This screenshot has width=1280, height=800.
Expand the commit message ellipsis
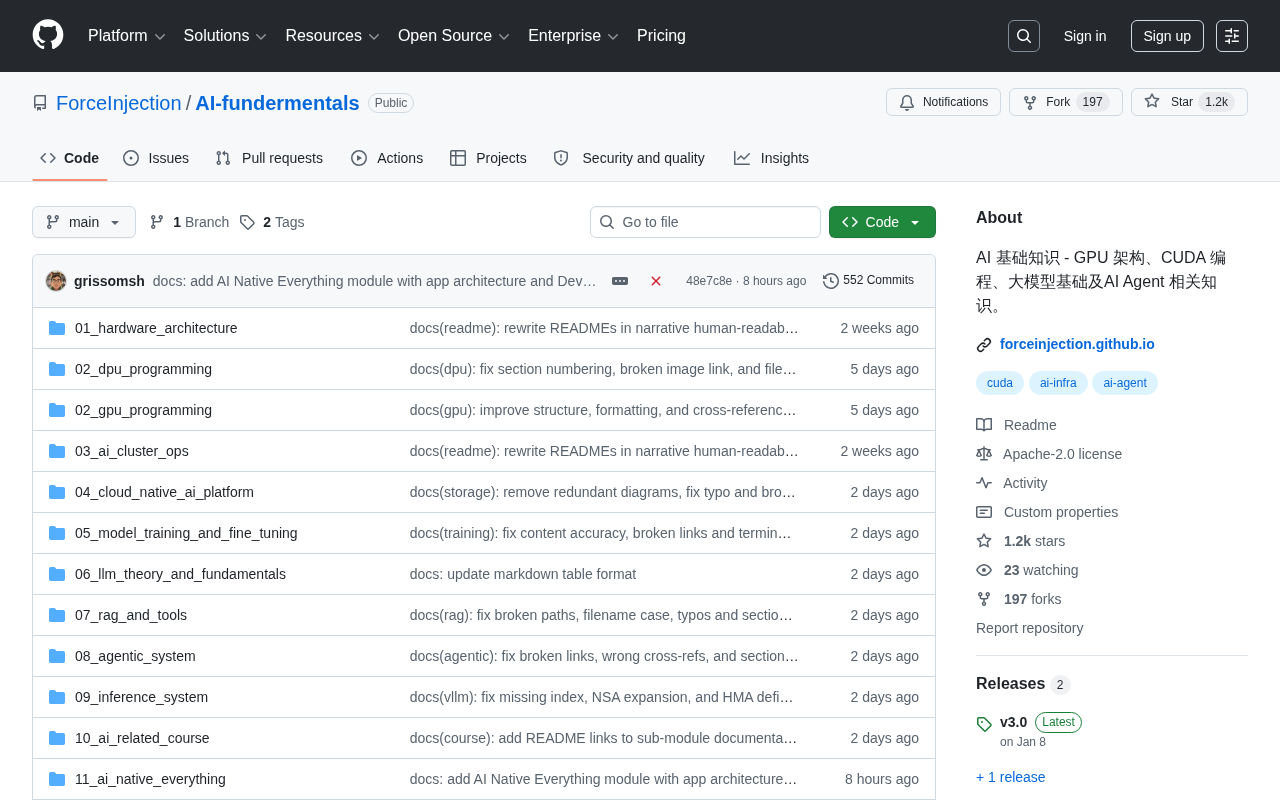point(620,281)
